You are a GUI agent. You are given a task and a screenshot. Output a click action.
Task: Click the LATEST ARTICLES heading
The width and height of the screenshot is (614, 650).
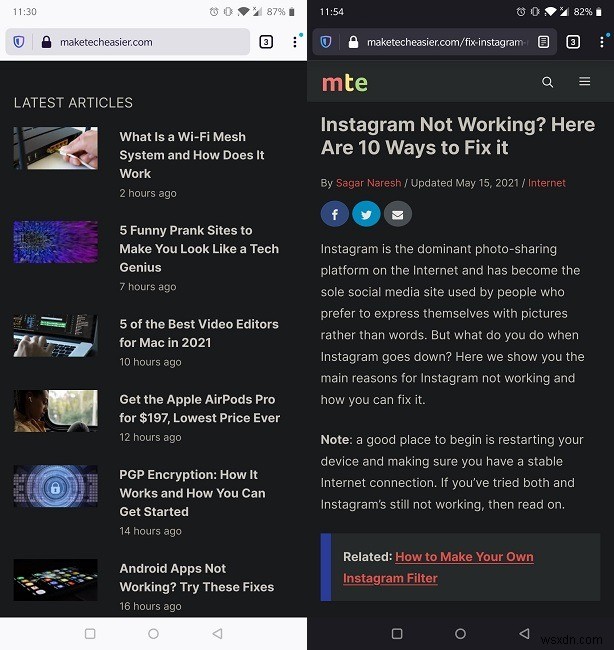click(73, 103)
